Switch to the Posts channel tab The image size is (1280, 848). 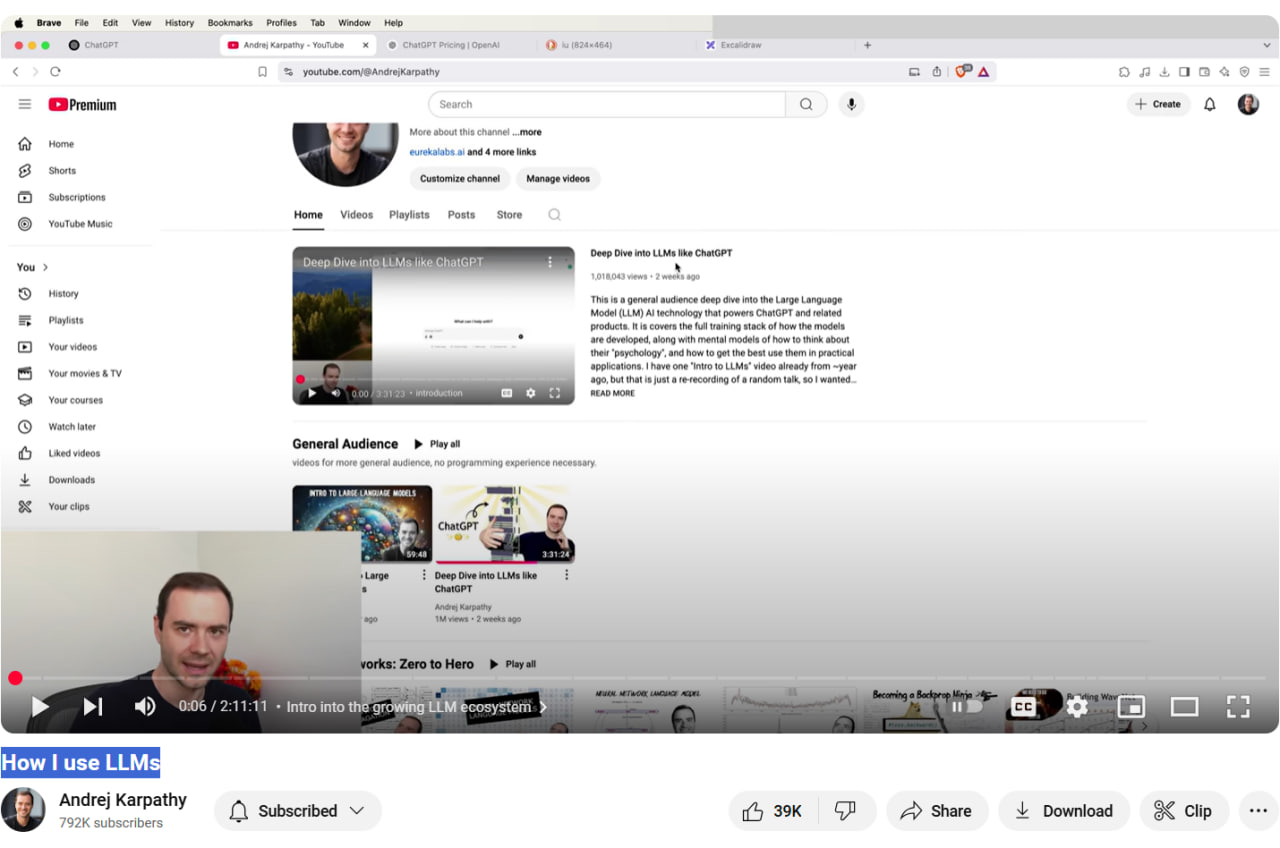(x=461, y=215)
